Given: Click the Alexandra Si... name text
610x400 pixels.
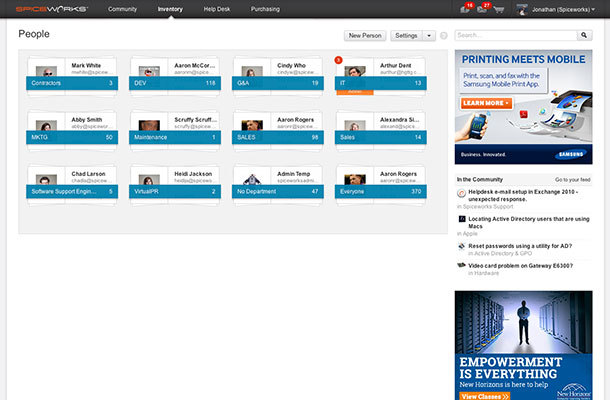Looking at the screenshot, I should [400, 120].
